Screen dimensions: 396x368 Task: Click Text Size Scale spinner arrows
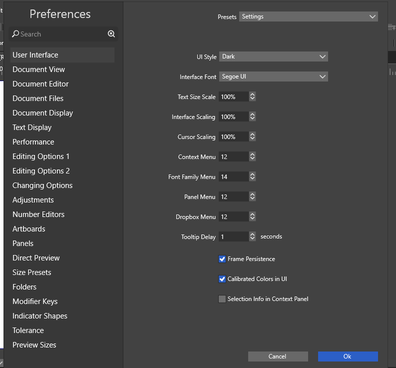point(252,96)
